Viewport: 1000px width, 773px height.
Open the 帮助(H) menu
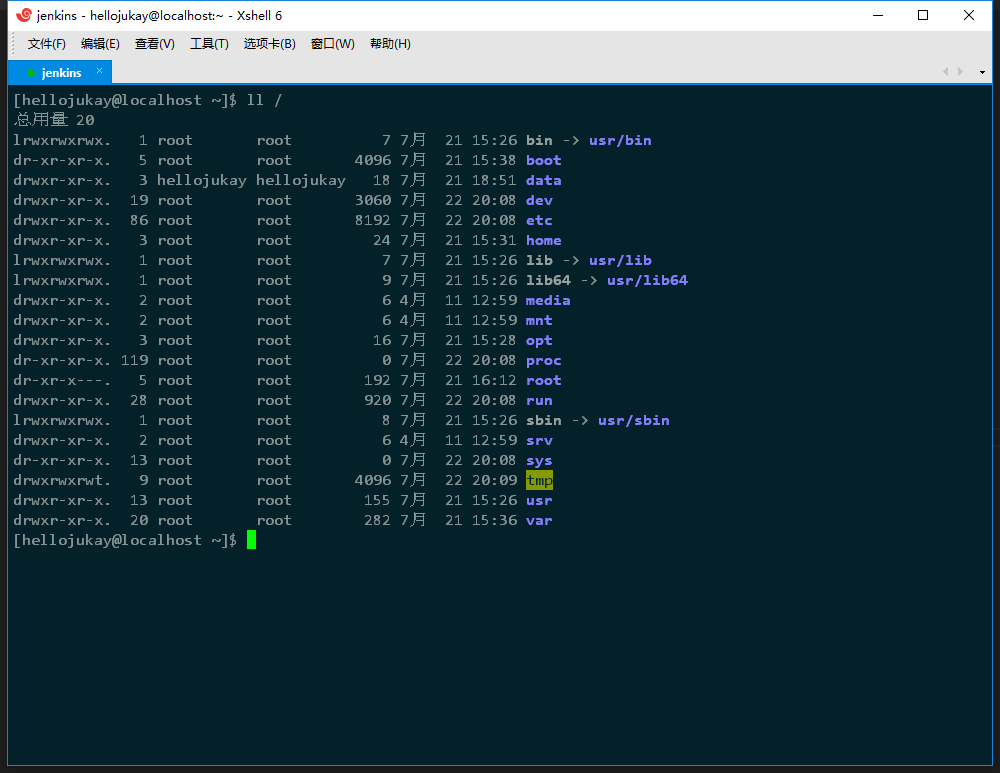tap(390, 44)
